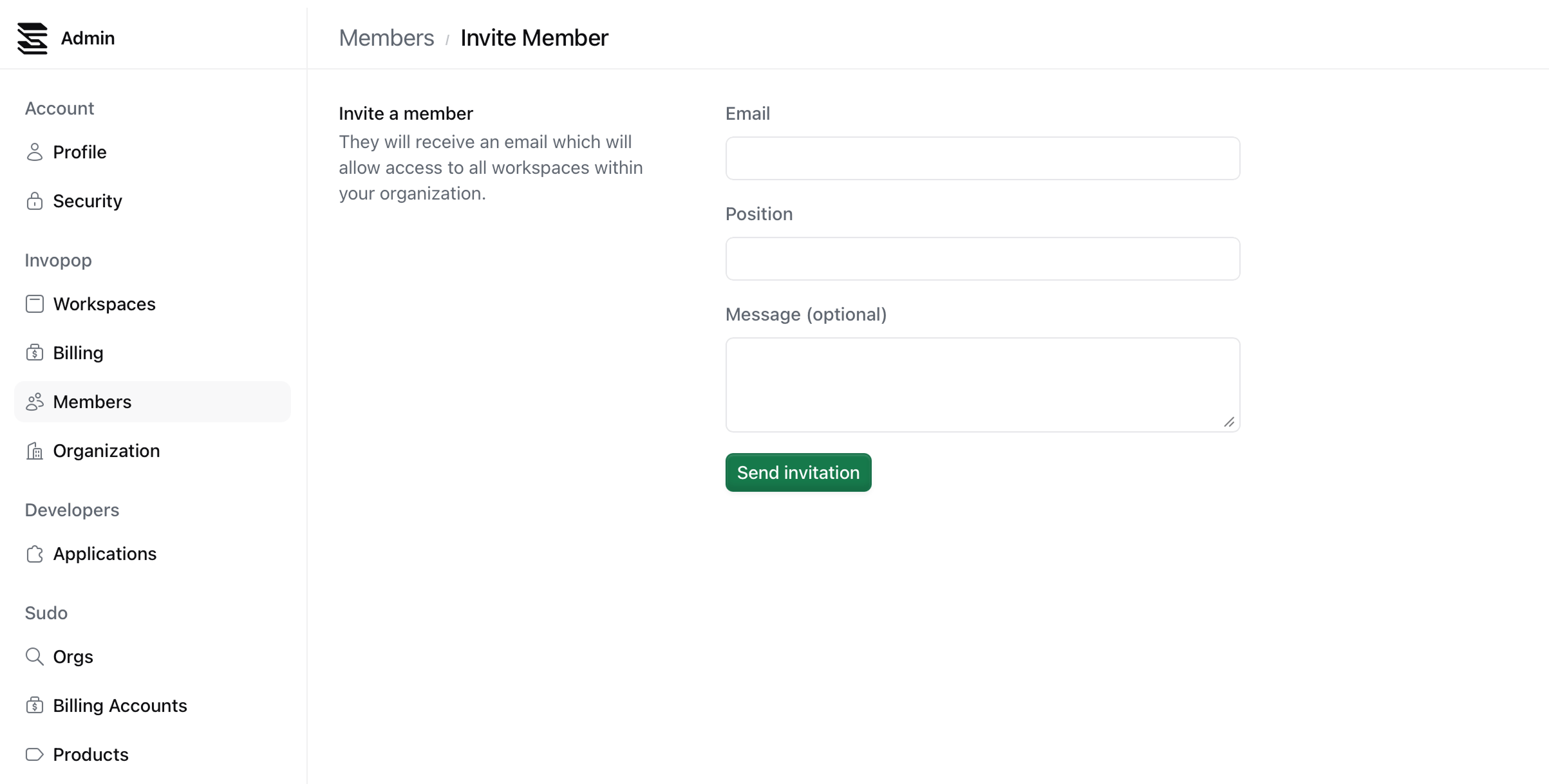Image resolution: width=1549 pixels, height=784 pixels.
Task: Click the Billing Accounts icon in Sudo
Action: coord(35,705)
